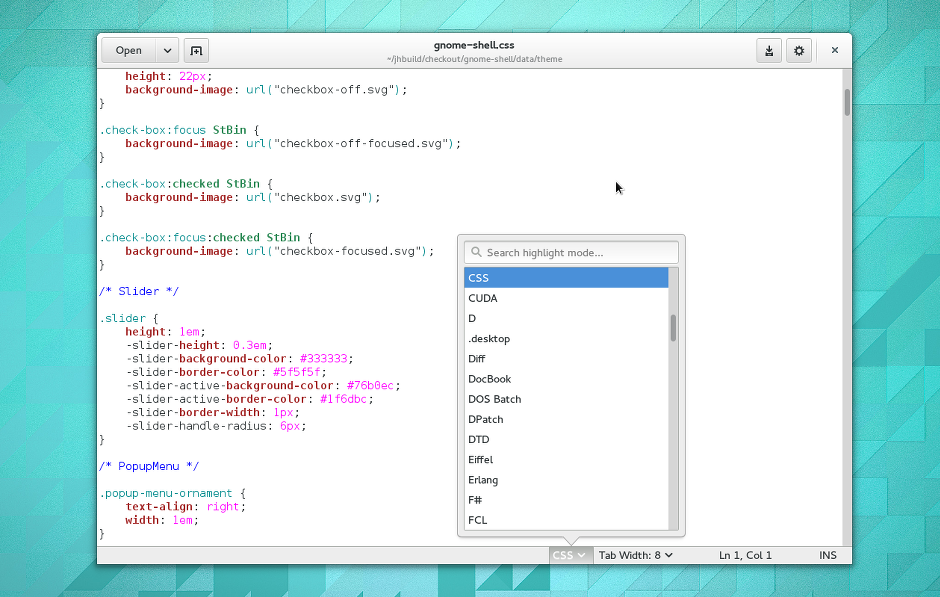Screen dimensions: 940x597
Task: Open the gear settings menu
Action: (799, 51)
